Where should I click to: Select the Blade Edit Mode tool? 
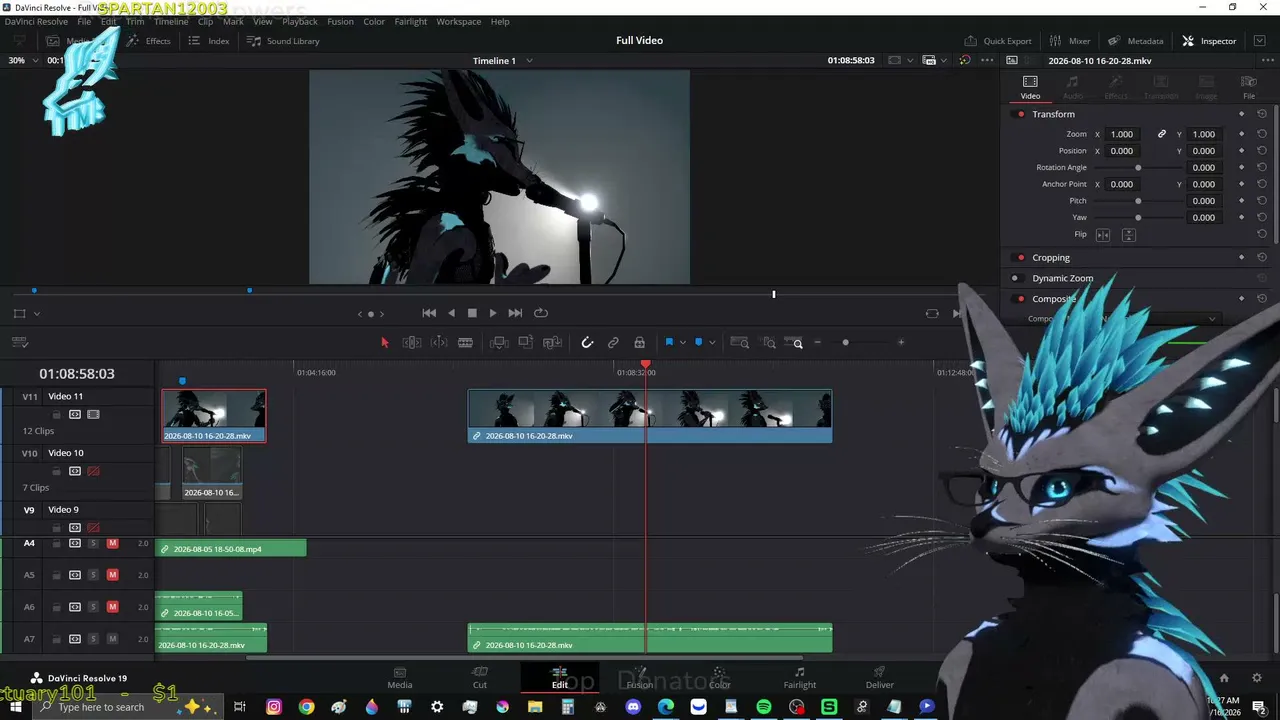pos(465,343)
